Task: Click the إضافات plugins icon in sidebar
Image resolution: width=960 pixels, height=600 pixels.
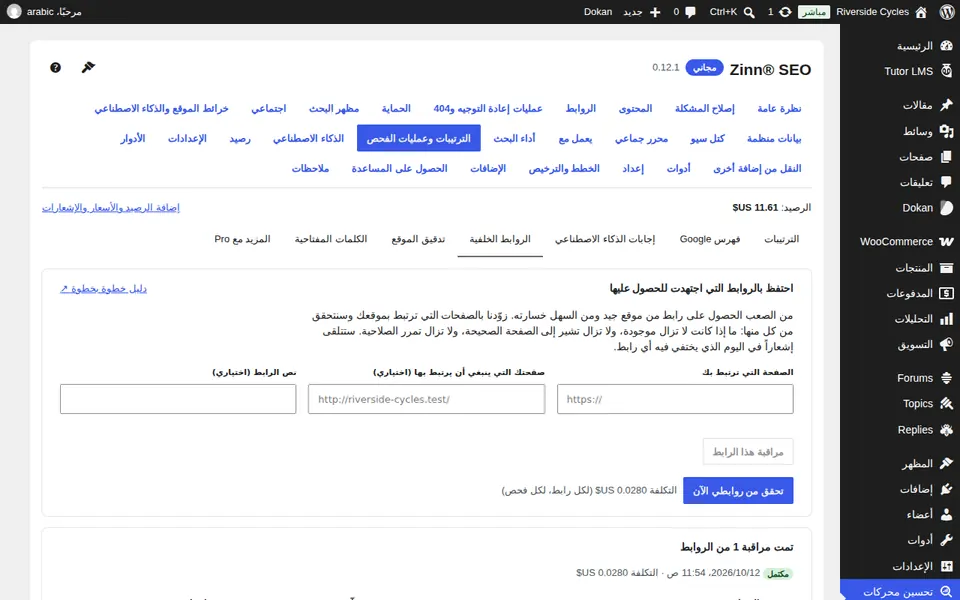Action: tap(947, 489)
